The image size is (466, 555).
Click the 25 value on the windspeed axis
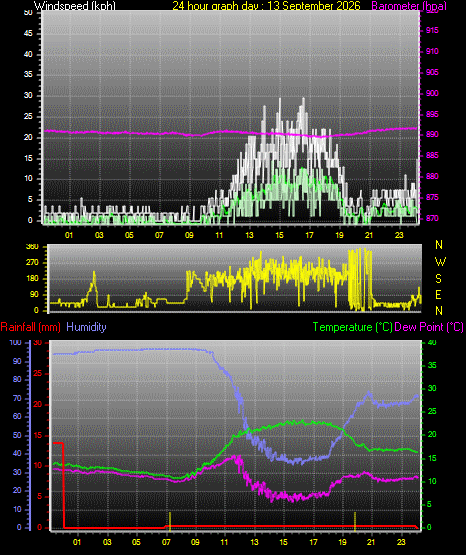pyautogui.click(x=28, y=116)
